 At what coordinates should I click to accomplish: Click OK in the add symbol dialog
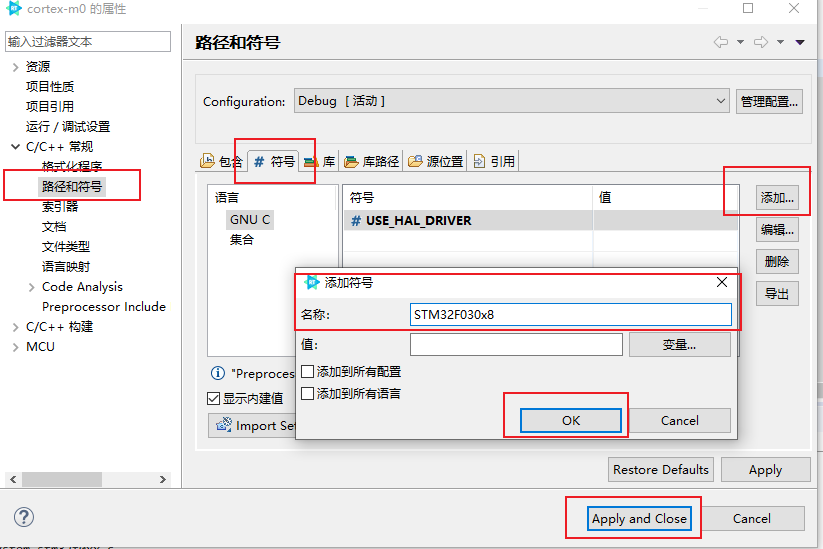tap(570, 420)
